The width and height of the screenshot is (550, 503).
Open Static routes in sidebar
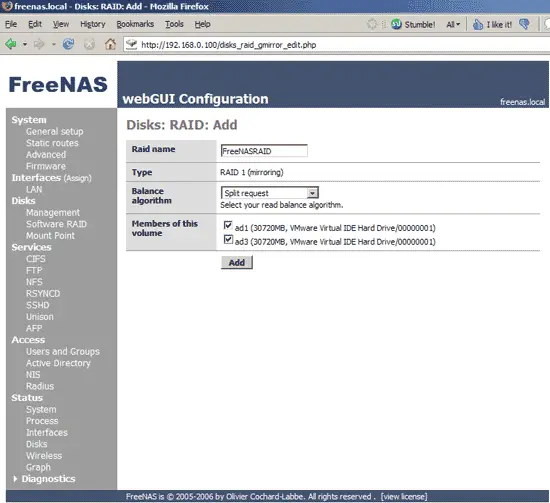coord(52,143)
